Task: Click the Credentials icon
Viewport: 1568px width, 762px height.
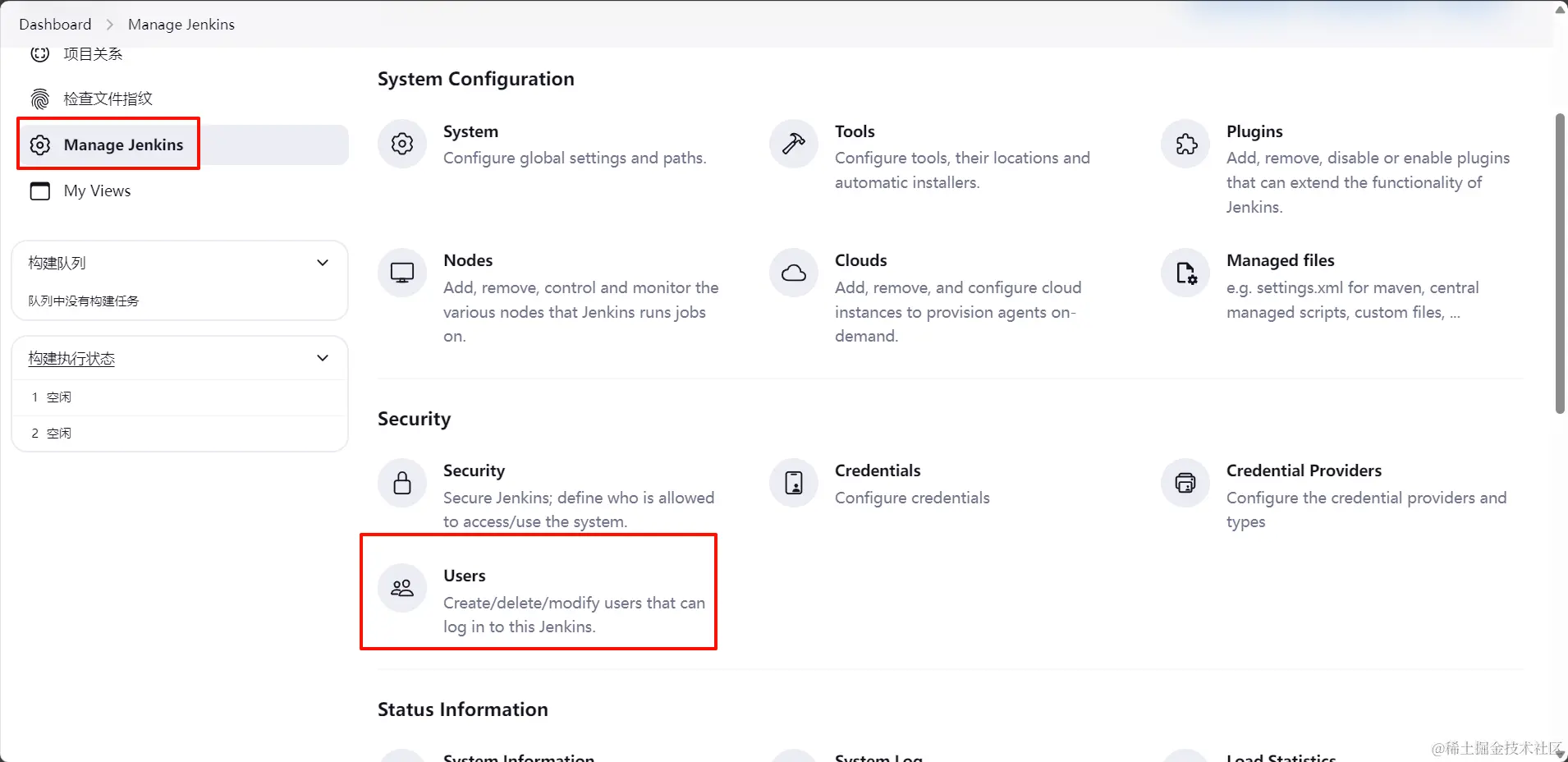Action: click(794, 483)
